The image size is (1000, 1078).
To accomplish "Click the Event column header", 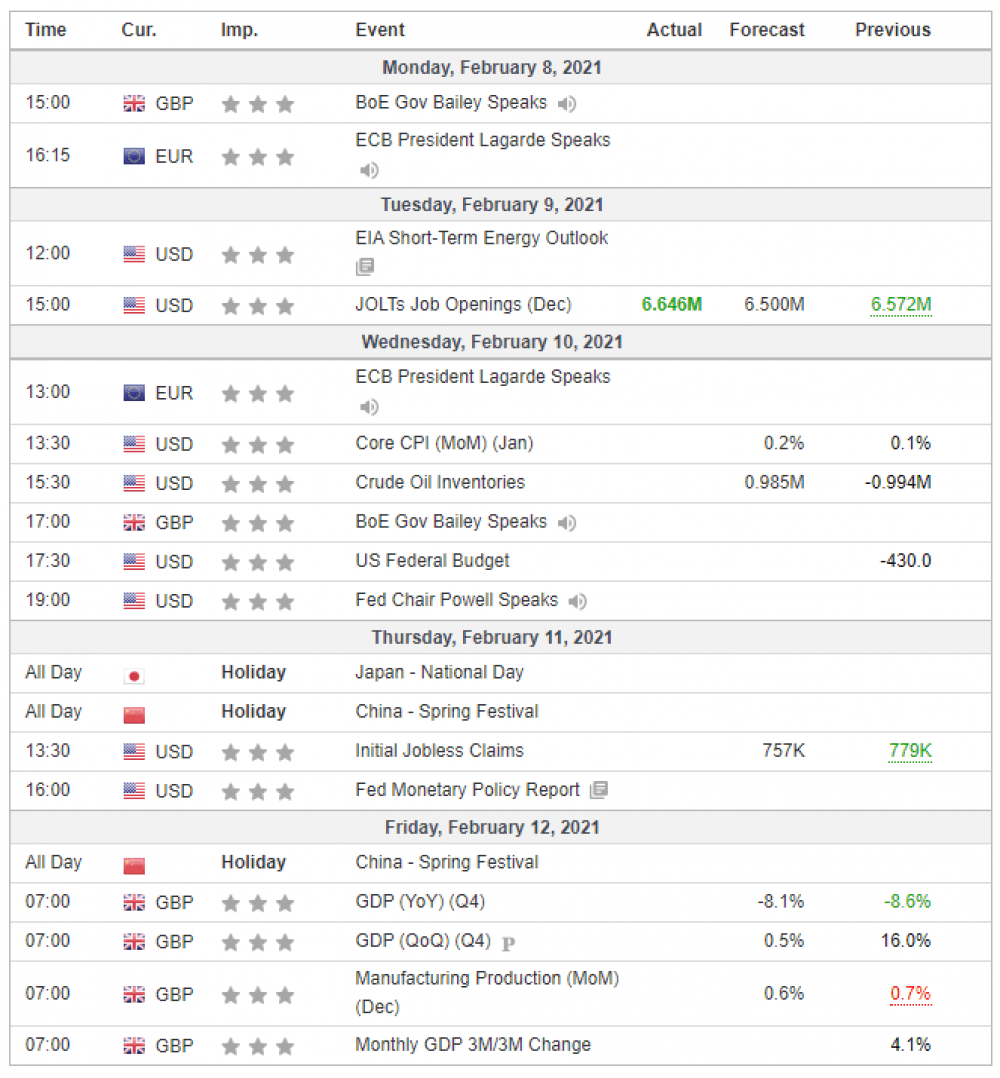I will [380, 30].
